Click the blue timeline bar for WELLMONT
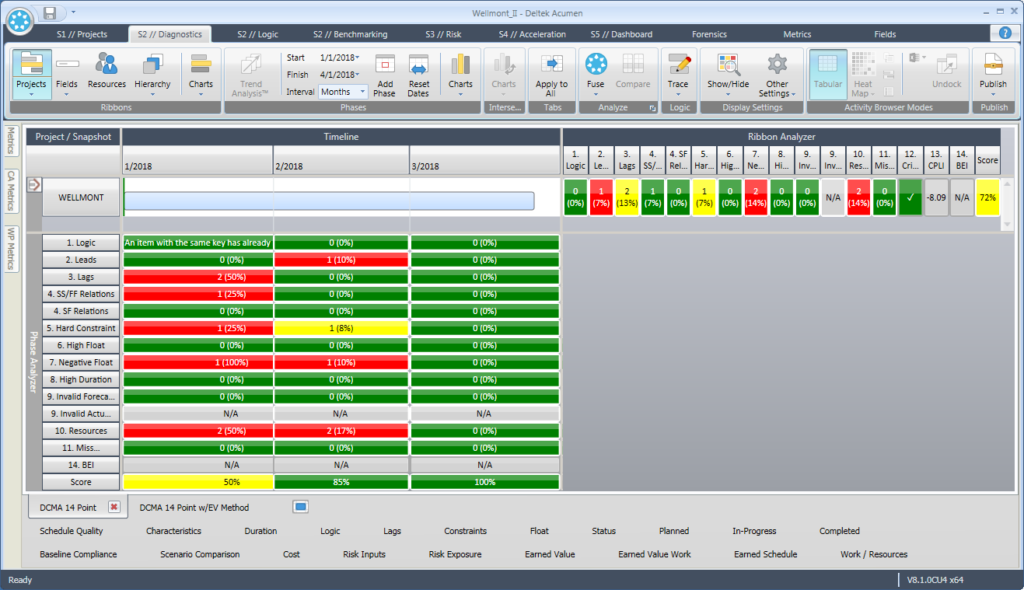1024x590 pixels. 330,198
